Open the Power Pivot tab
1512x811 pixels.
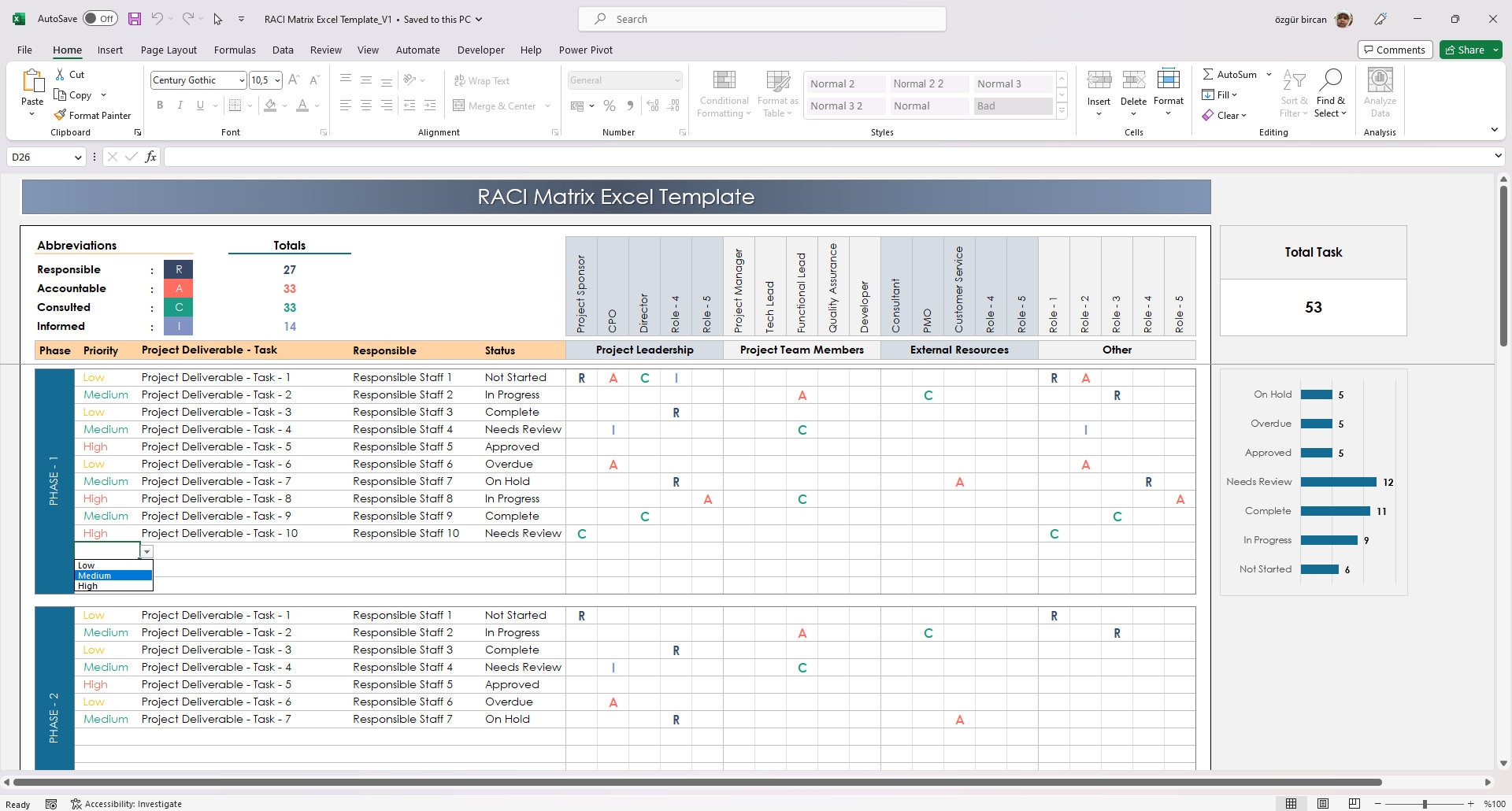585,50
